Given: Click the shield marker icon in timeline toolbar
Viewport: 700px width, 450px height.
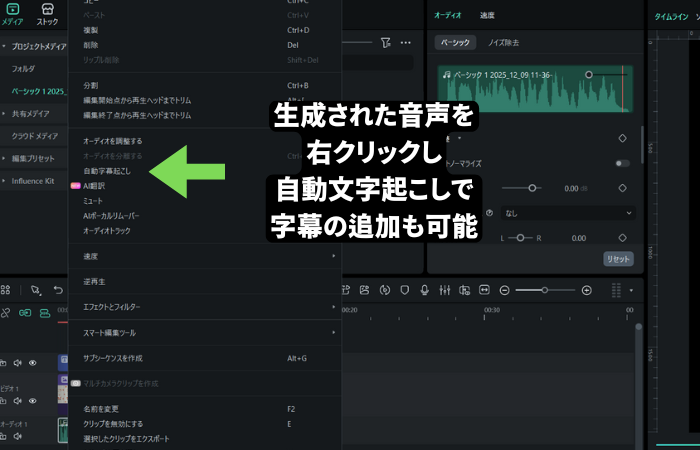Looking at the screenshot, I should [x=404, y=290].
